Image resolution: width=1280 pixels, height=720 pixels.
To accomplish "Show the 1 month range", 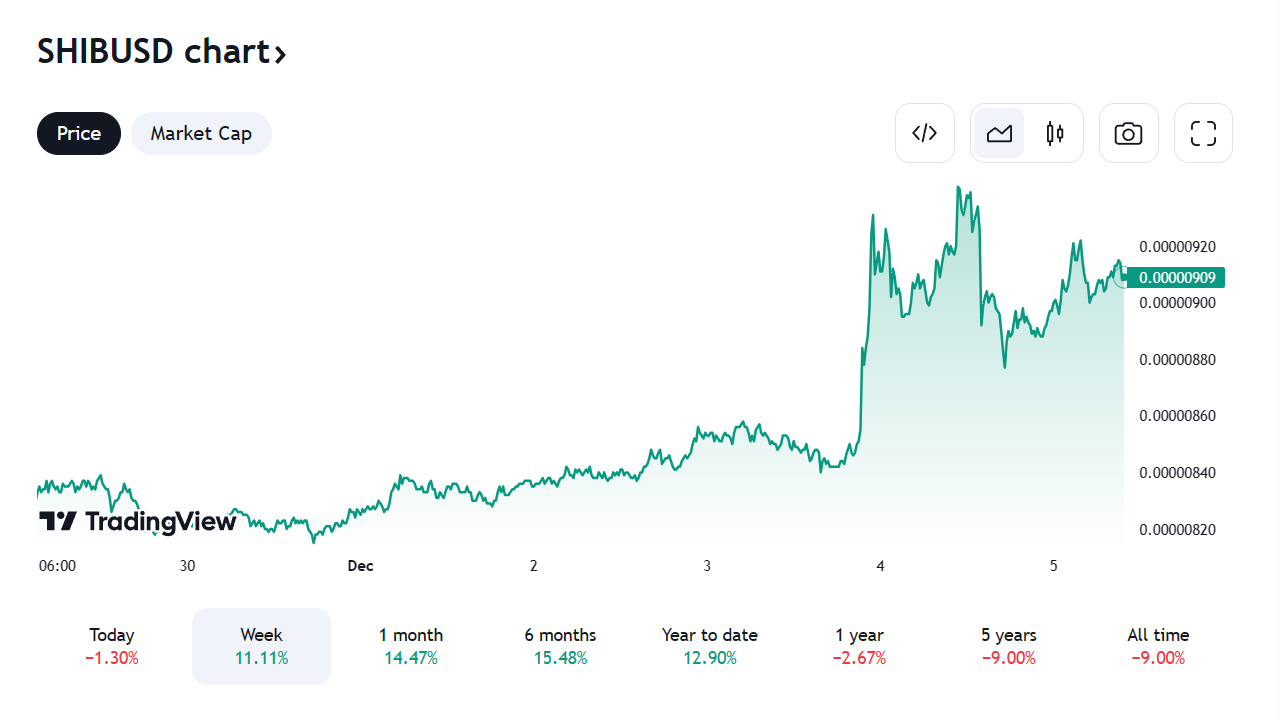I will tap(411, 646).
